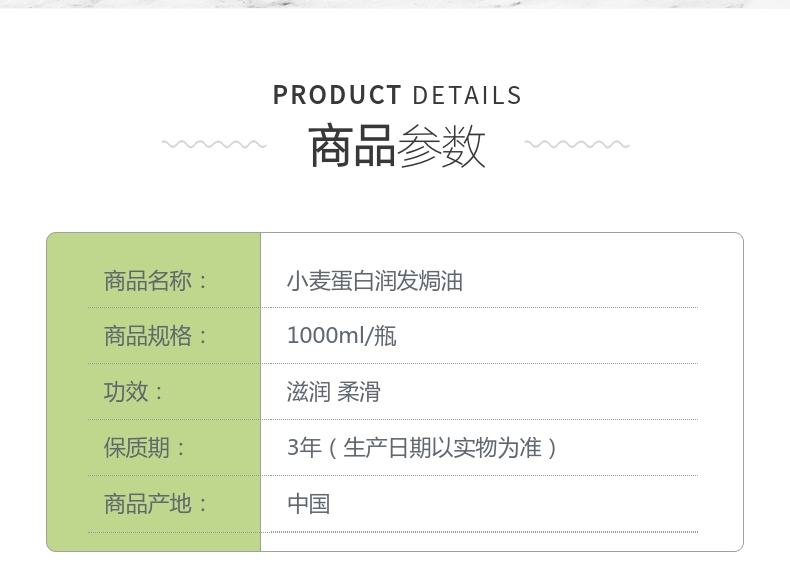790x580 pixels.
Task: Click the green label column background
Action: pos(154,392)
